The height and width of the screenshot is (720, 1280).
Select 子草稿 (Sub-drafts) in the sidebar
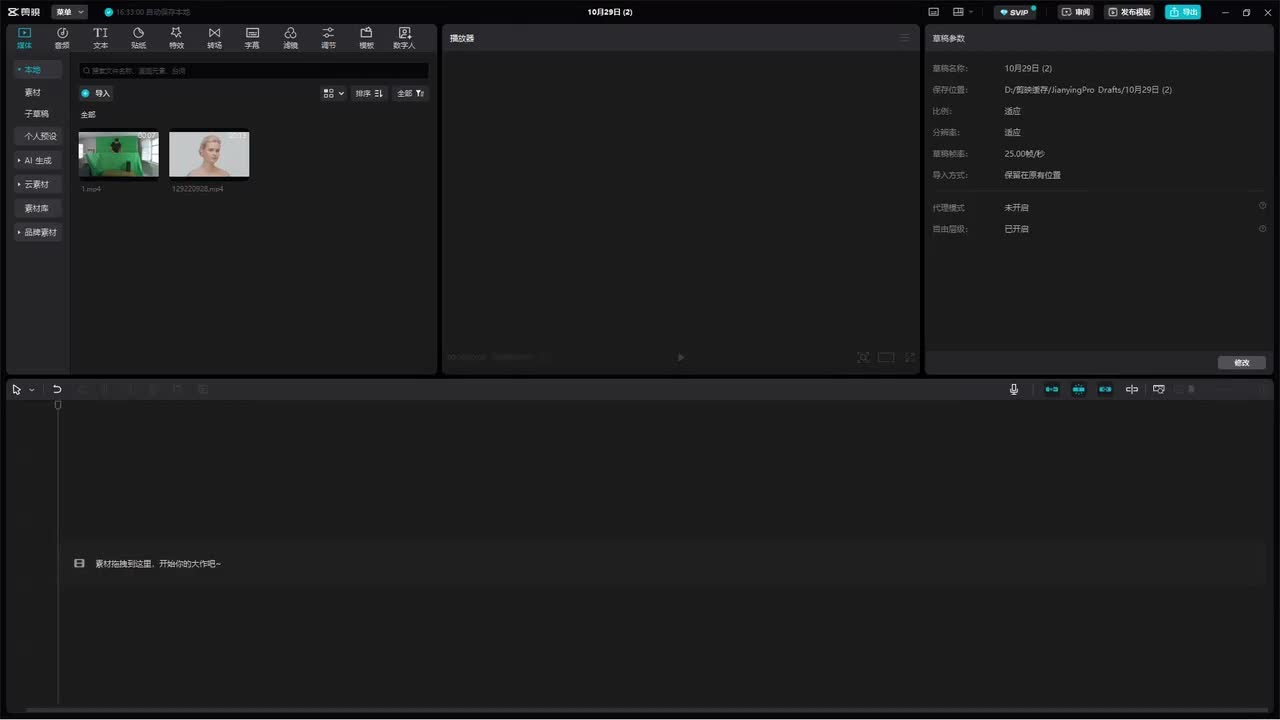click(x=37, y=114)
